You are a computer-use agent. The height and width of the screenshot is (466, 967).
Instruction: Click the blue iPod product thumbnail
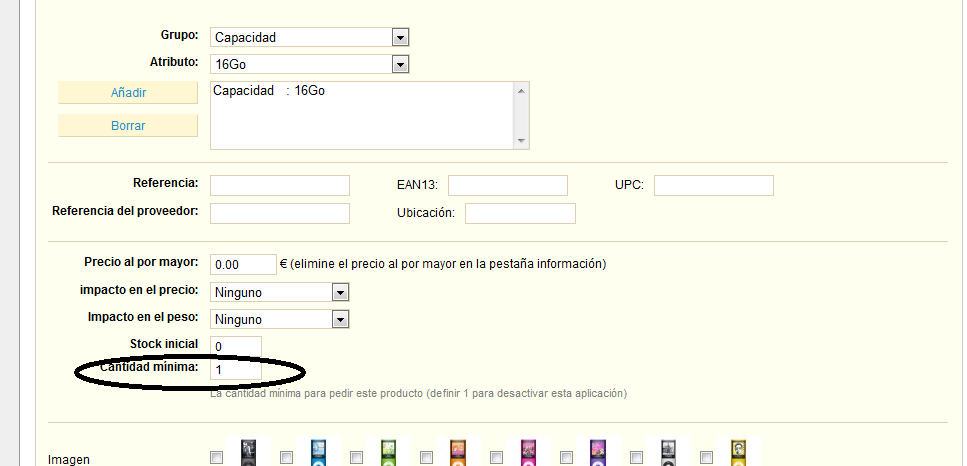tap(319, 453)
